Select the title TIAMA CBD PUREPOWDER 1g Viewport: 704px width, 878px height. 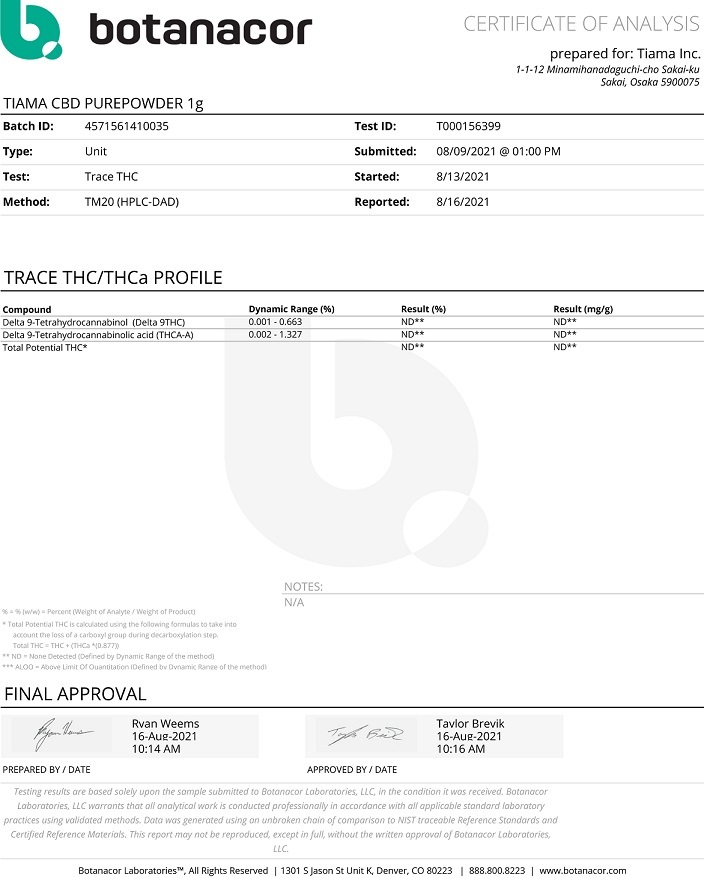pos(103,104)
